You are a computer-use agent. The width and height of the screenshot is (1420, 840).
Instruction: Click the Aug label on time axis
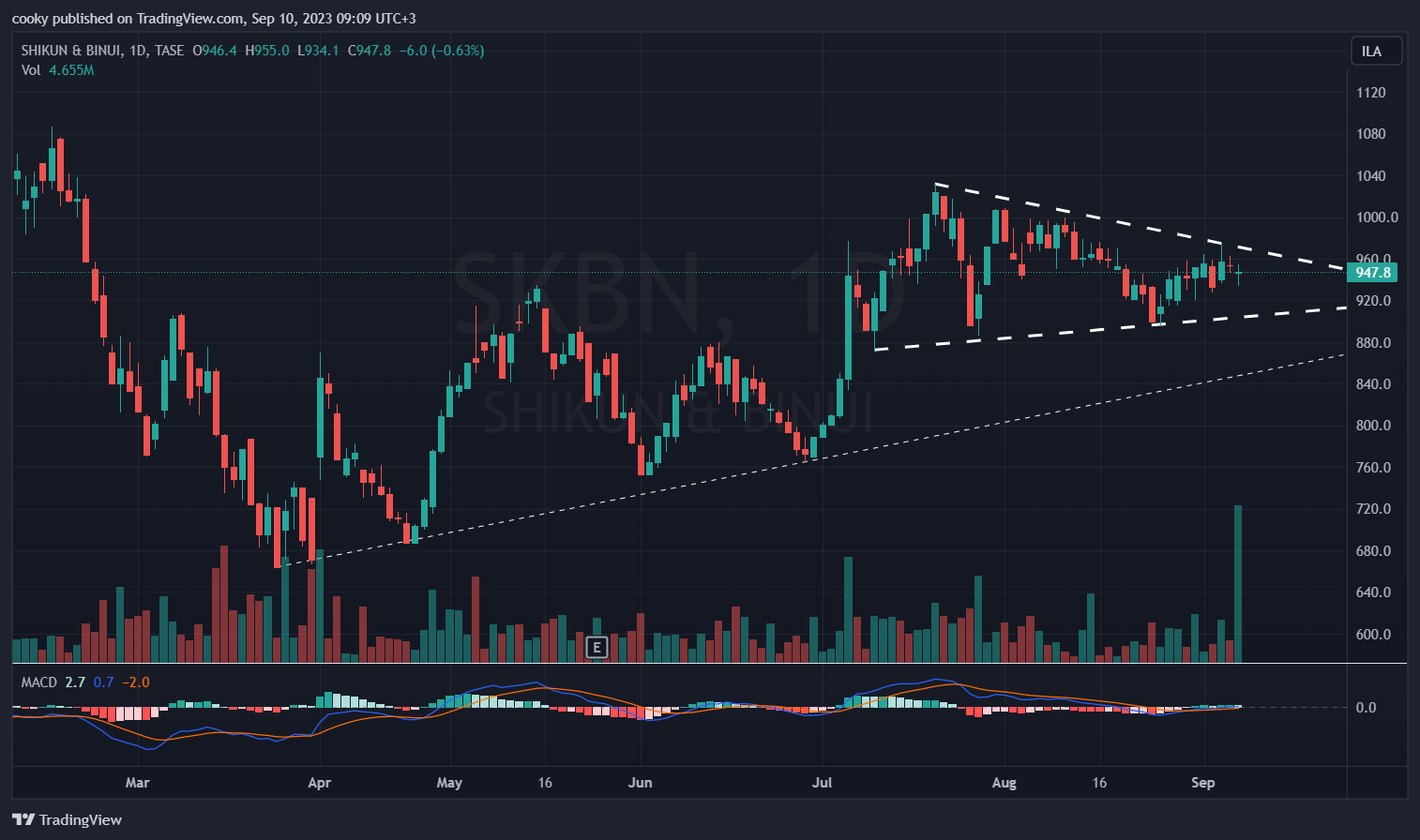coord(1005,783)
